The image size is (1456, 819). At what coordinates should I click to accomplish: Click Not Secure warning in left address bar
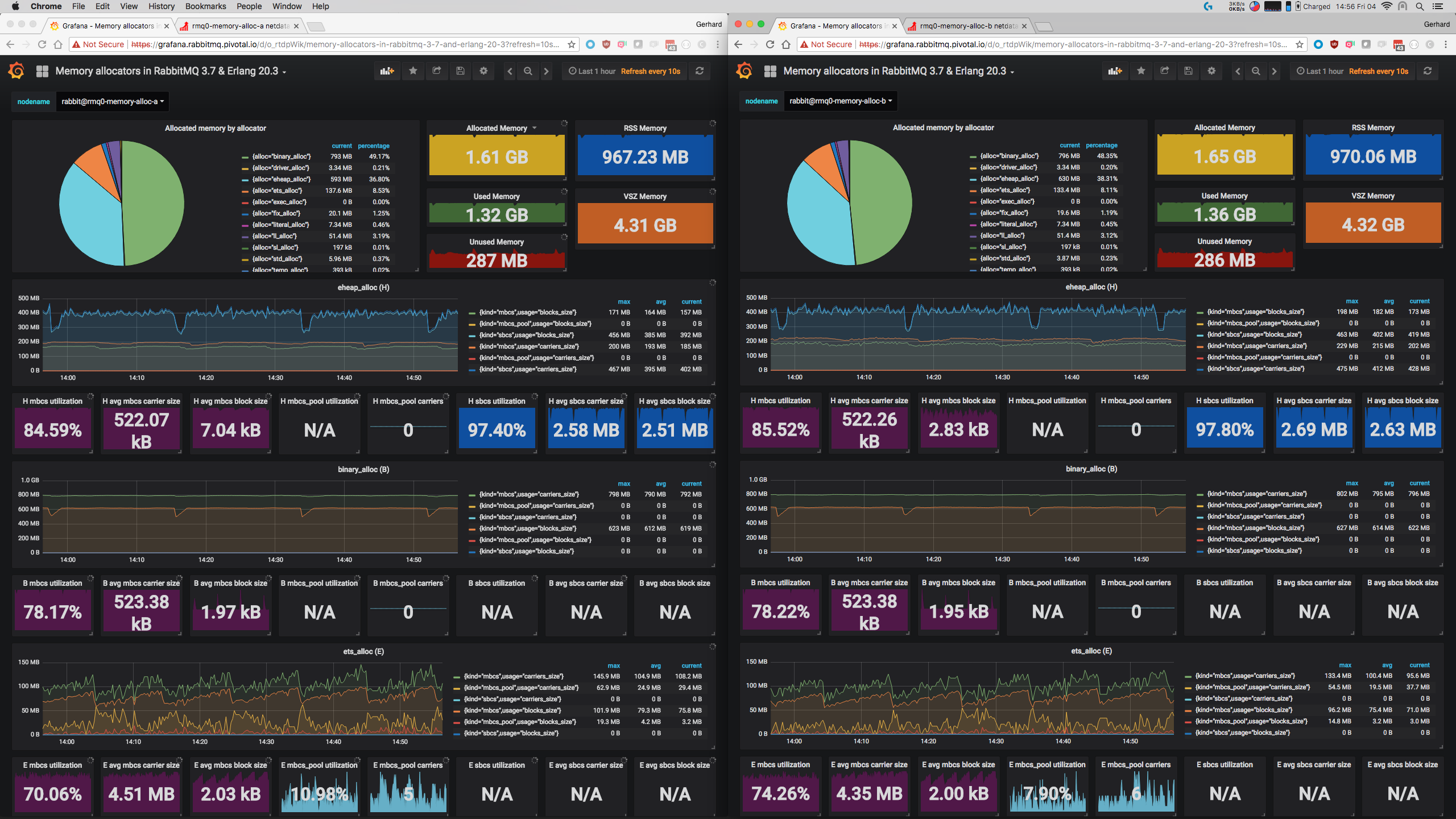tap(97, 44)
